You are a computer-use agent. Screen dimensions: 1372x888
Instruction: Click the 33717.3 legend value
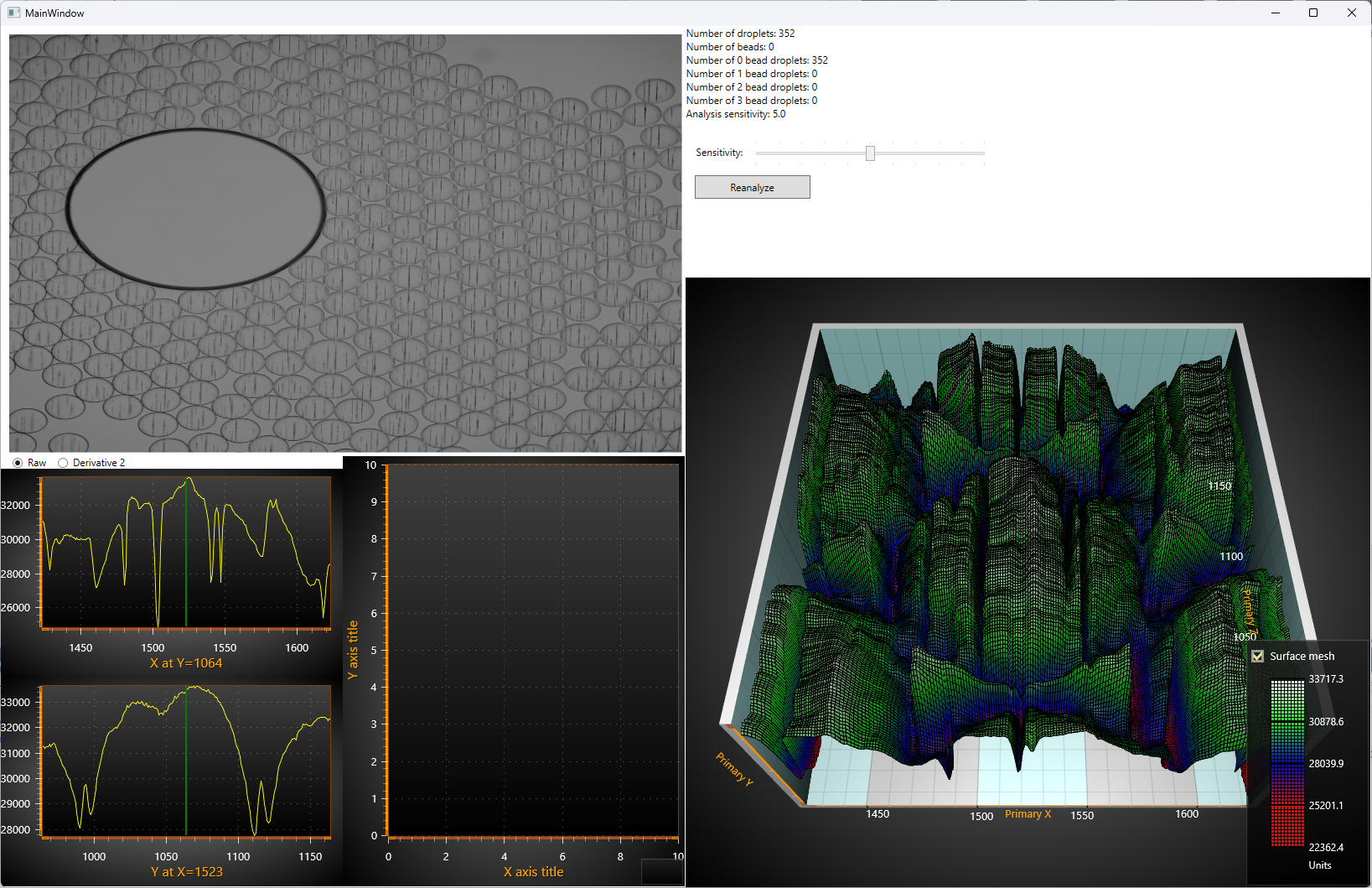1326,679
